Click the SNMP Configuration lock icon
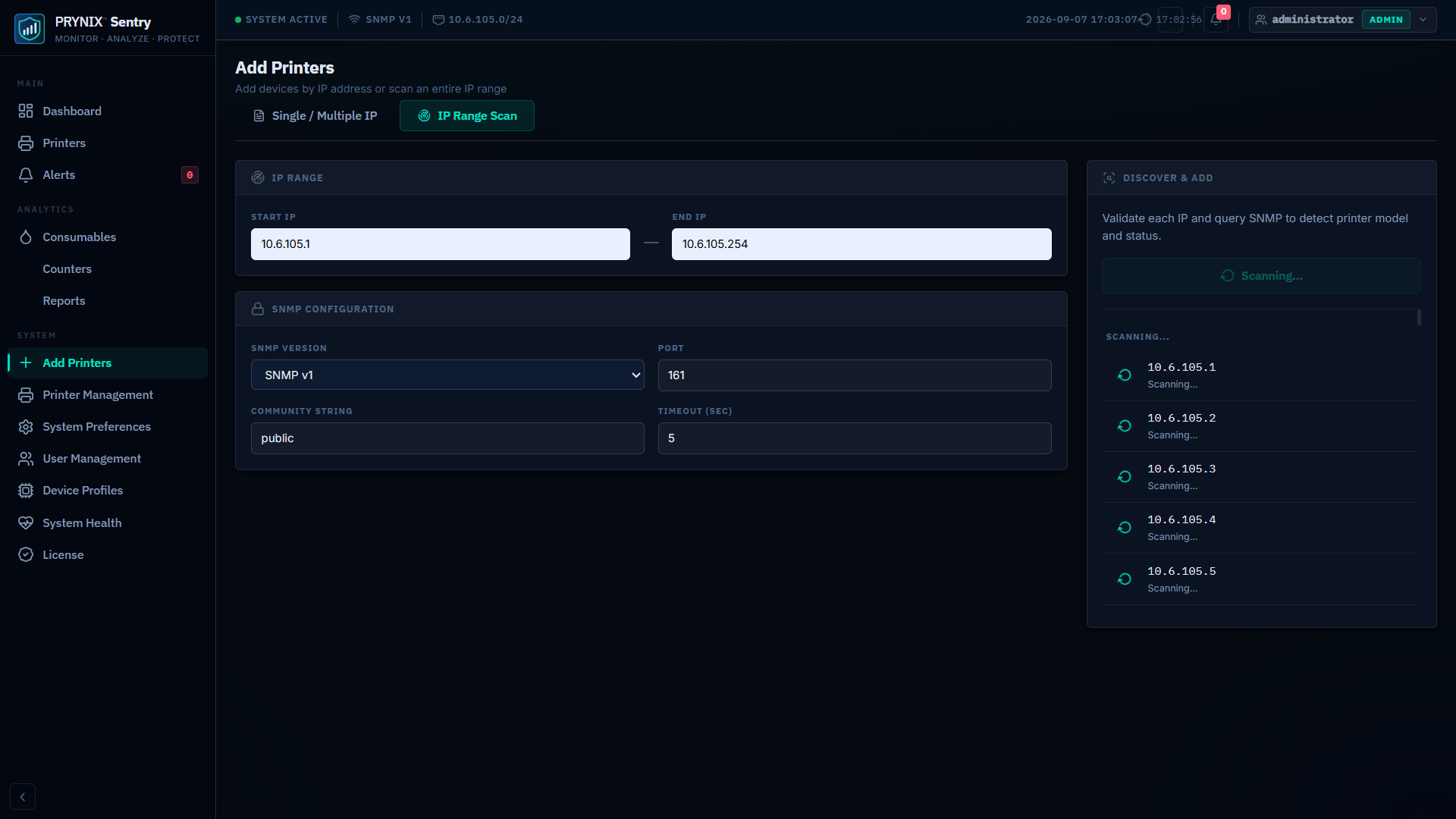1456x819 pixels. (258, 309)
